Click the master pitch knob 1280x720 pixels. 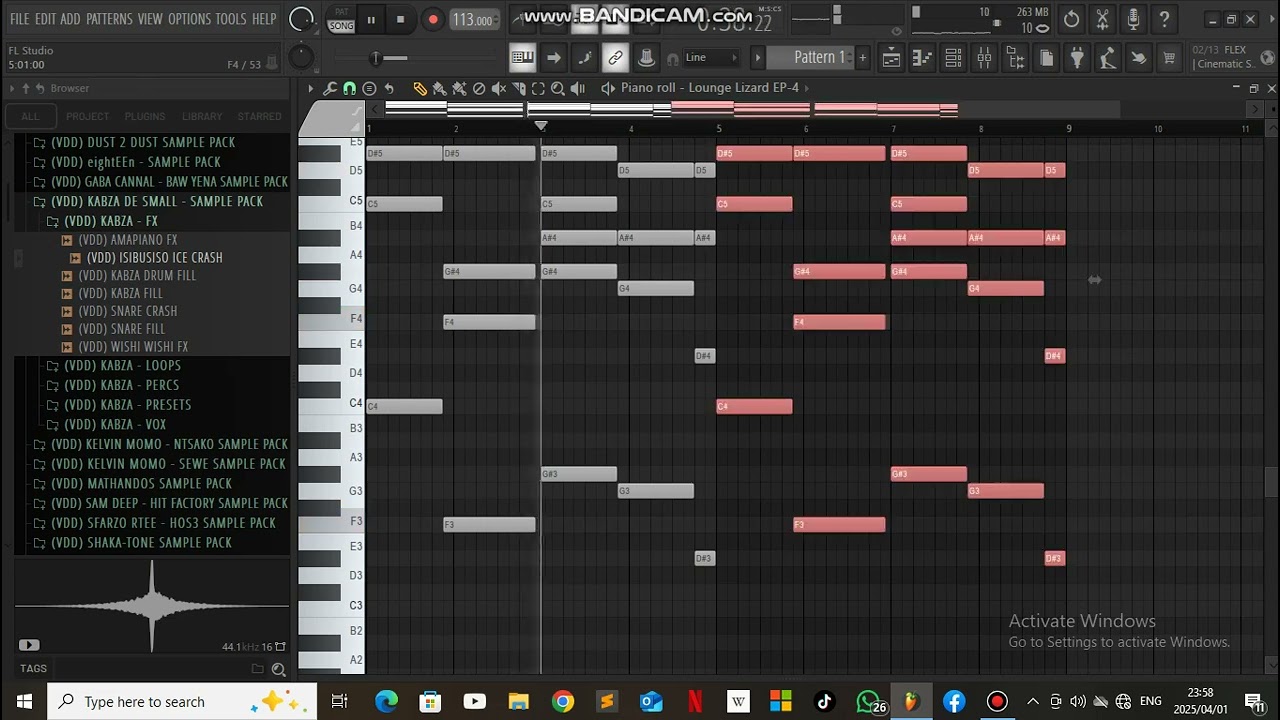click(x=301, y=58)
